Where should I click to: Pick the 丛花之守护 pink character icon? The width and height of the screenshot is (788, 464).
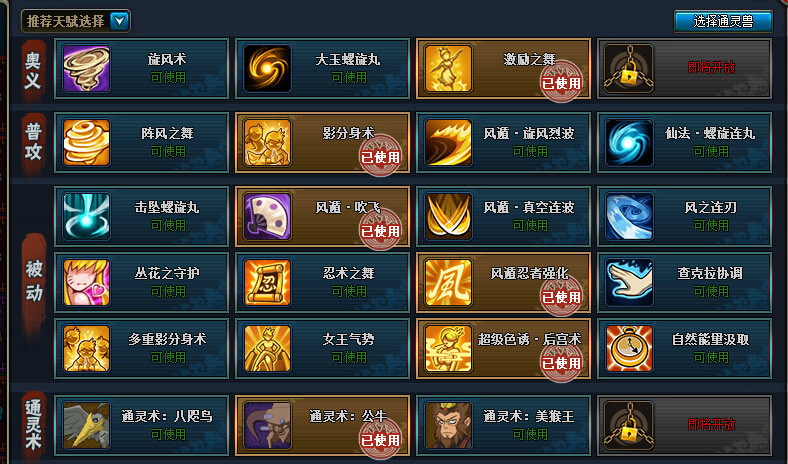86,283
